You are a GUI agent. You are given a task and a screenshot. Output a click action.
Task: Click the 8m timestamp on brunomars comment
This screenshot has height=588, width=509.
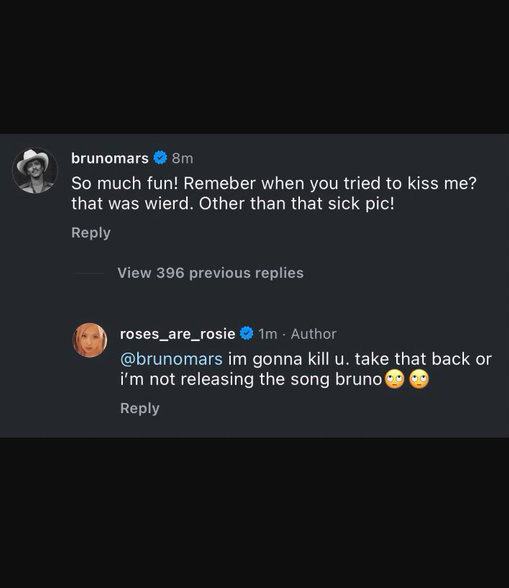coord(182,159)
